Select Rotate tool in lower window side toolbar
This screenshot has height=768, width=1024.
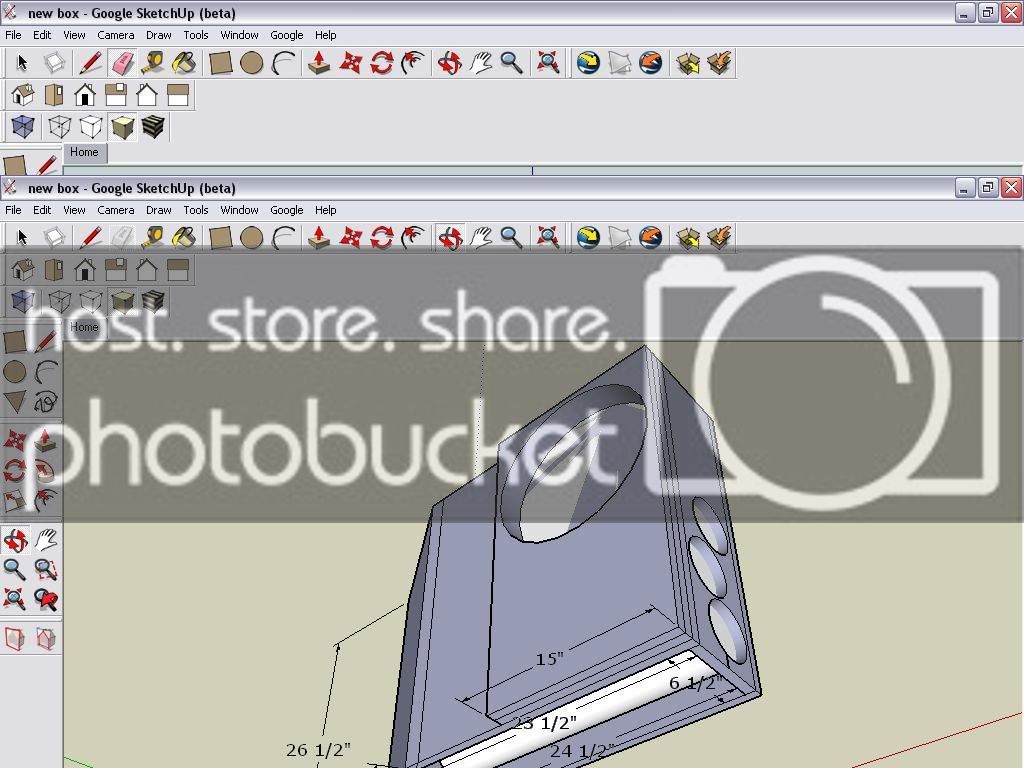14,470
